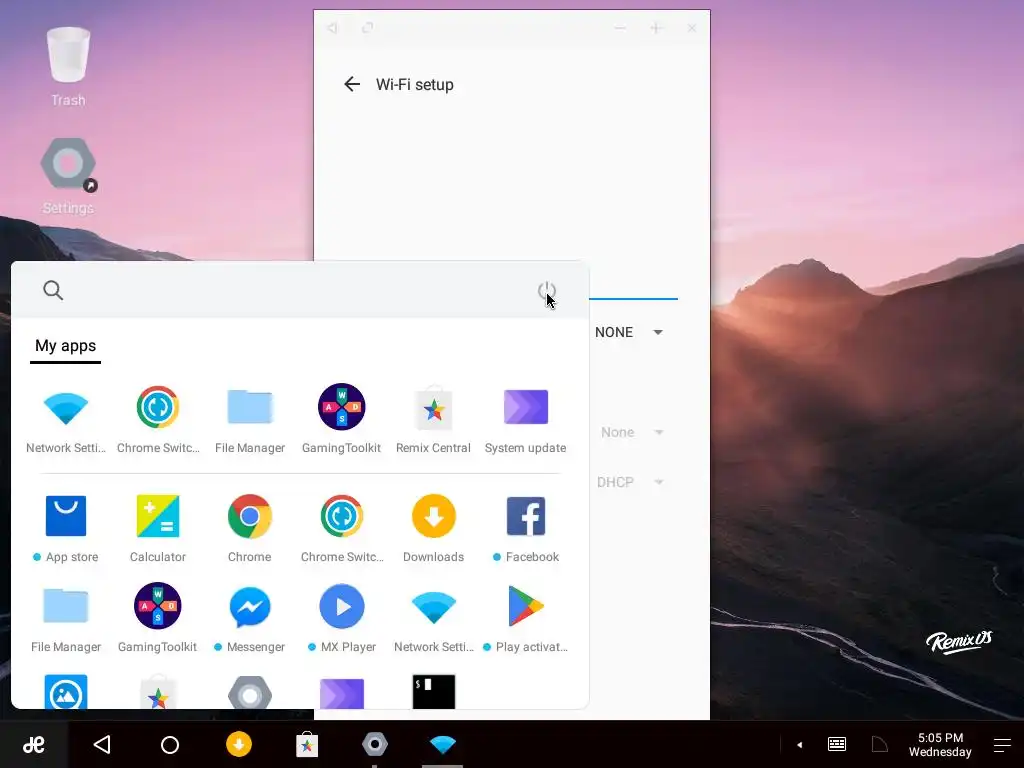Open Downloads from the taskbar

tap(239, 744)
